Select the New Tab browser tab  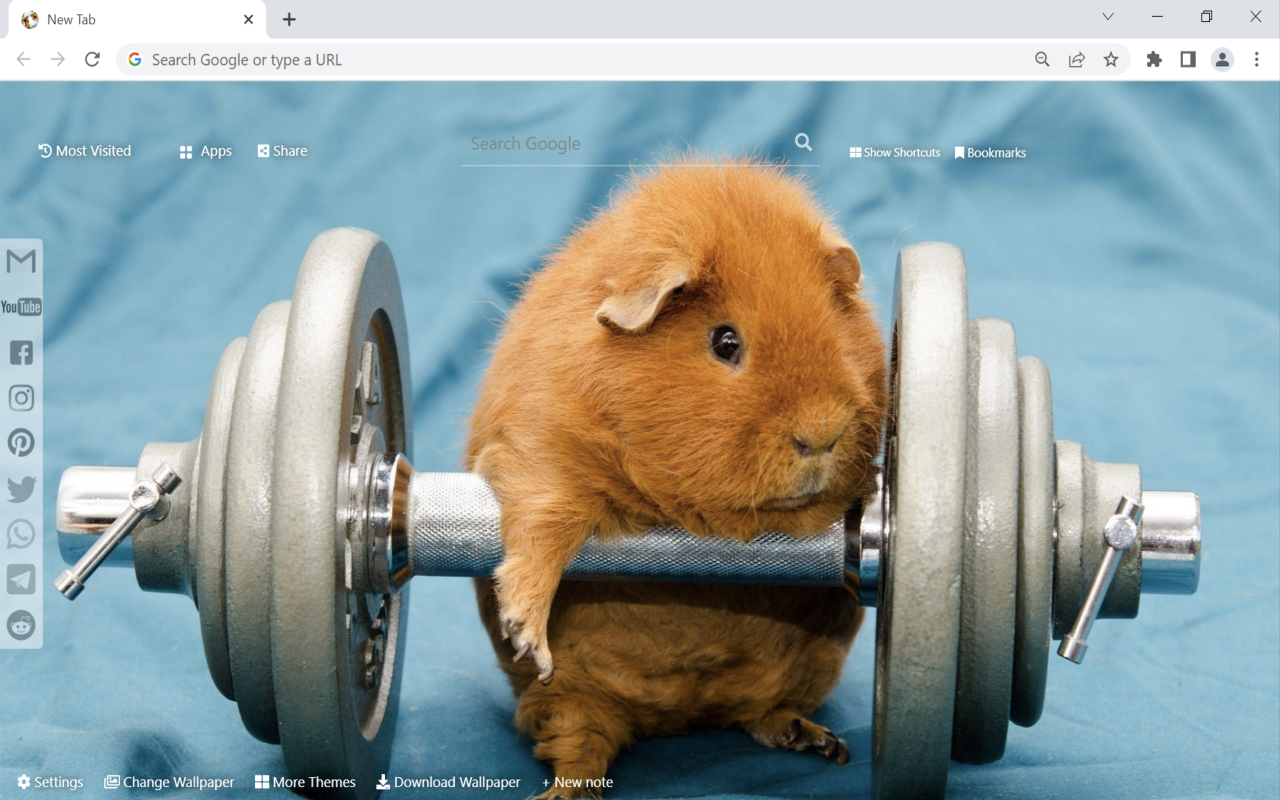[137, 20]
